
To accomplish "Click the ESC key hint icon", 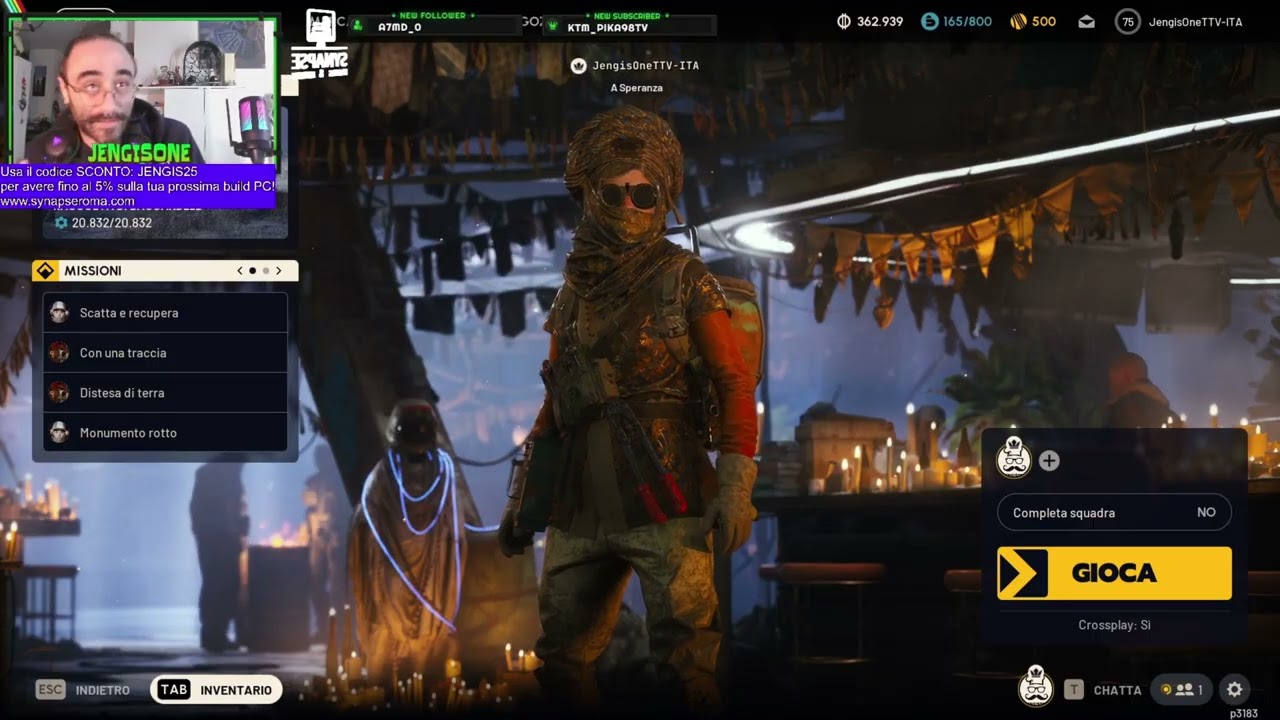I will 50,690.
